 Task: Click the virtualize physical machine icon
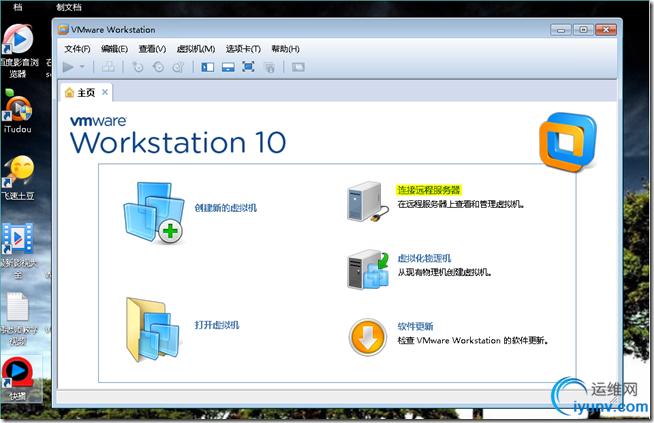(368, 269)
